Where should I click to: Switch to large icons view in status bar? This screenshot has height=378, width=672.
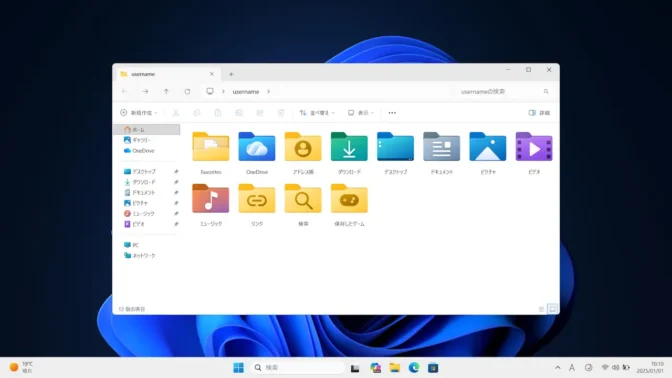coord(552,309)
